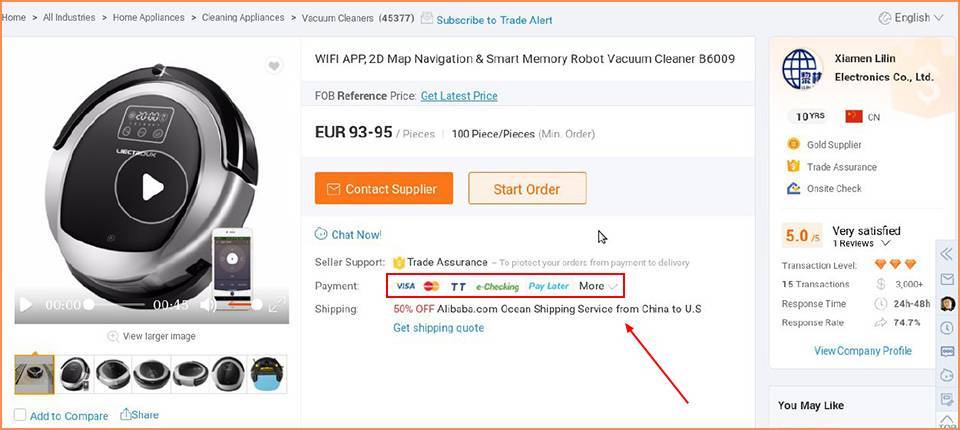Click the Contact Supplier button
The width and height of the screenshot is (960, 430).
click(383, 188)
